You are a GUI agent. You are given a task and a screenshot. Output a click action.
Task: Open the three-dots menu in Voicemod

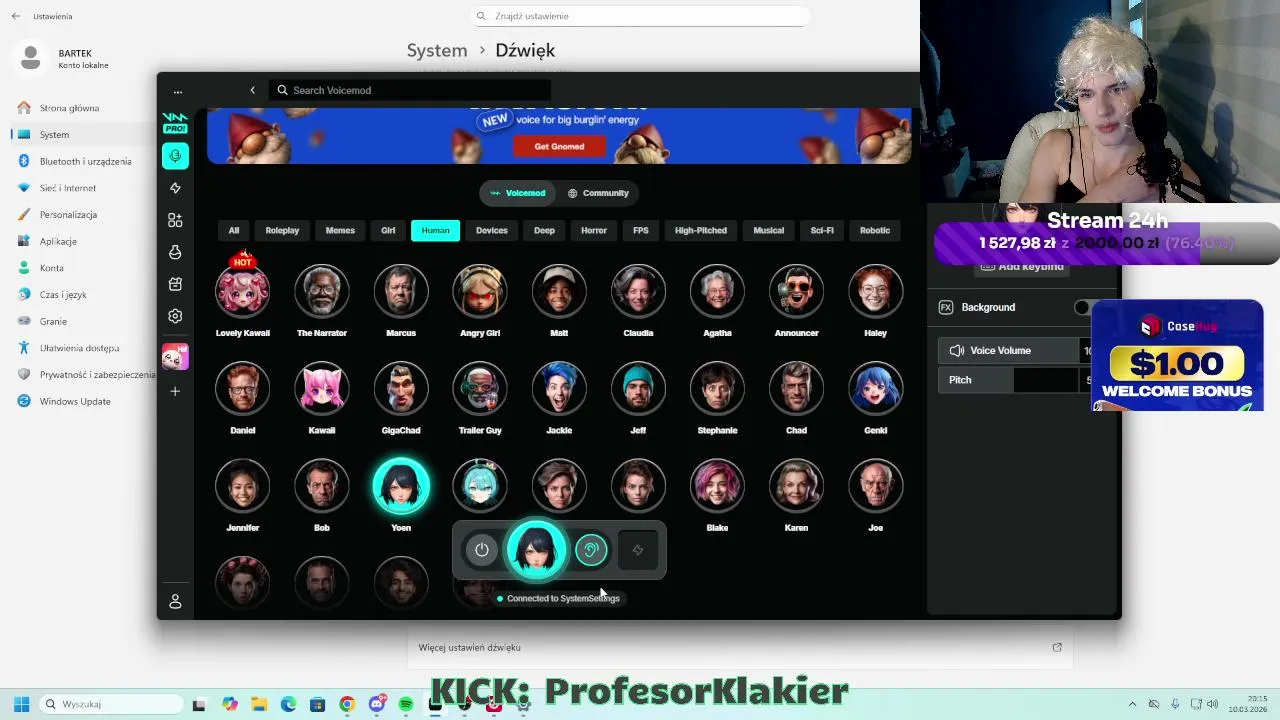[x=178, y=91]
